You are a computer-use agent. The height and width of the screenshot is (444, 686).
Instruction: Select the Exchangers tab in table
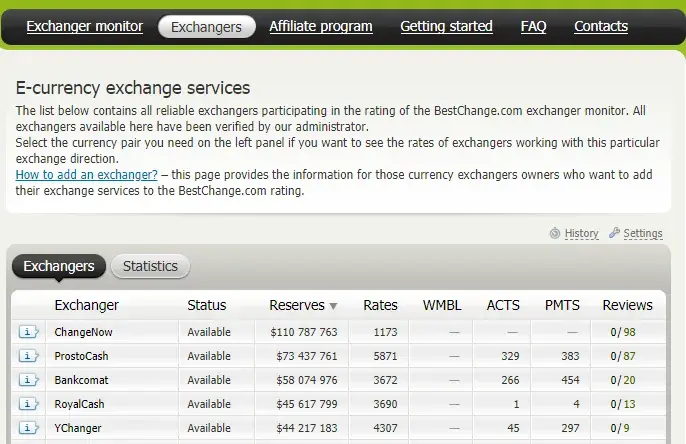pos(59,266)
